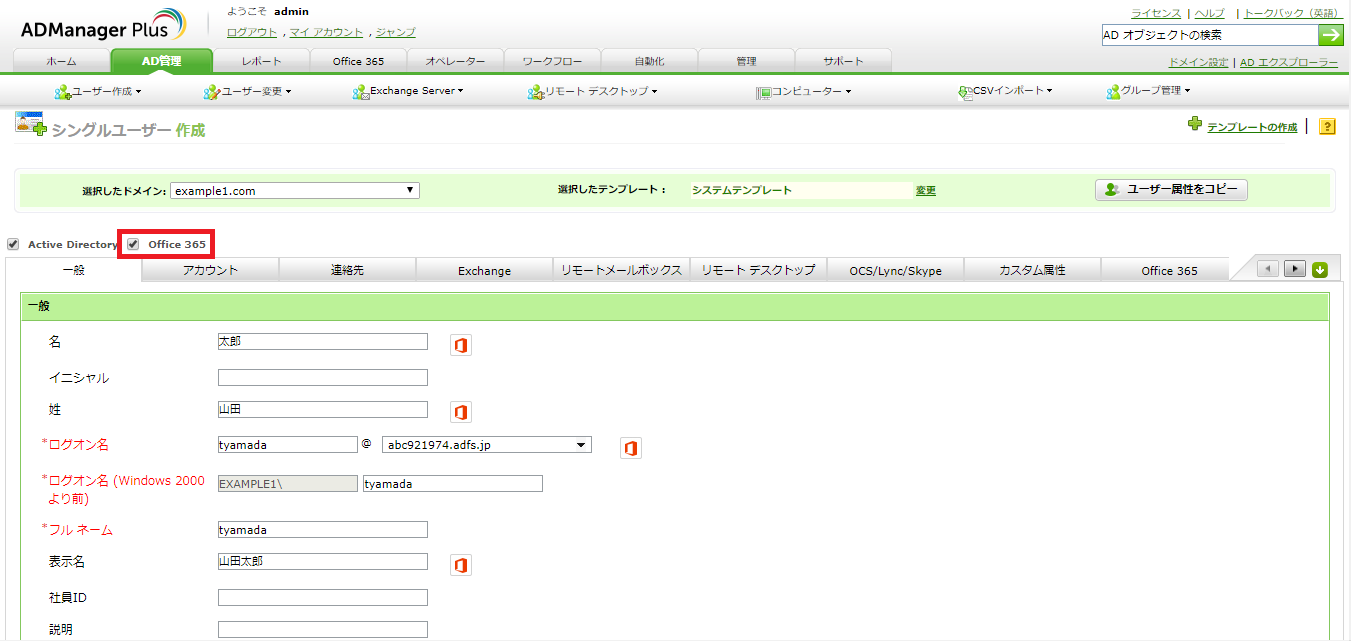Click the Office 365 sync icon beside 名 field
Viewport: 1351px width, 641px height.
tap(460, 342)
